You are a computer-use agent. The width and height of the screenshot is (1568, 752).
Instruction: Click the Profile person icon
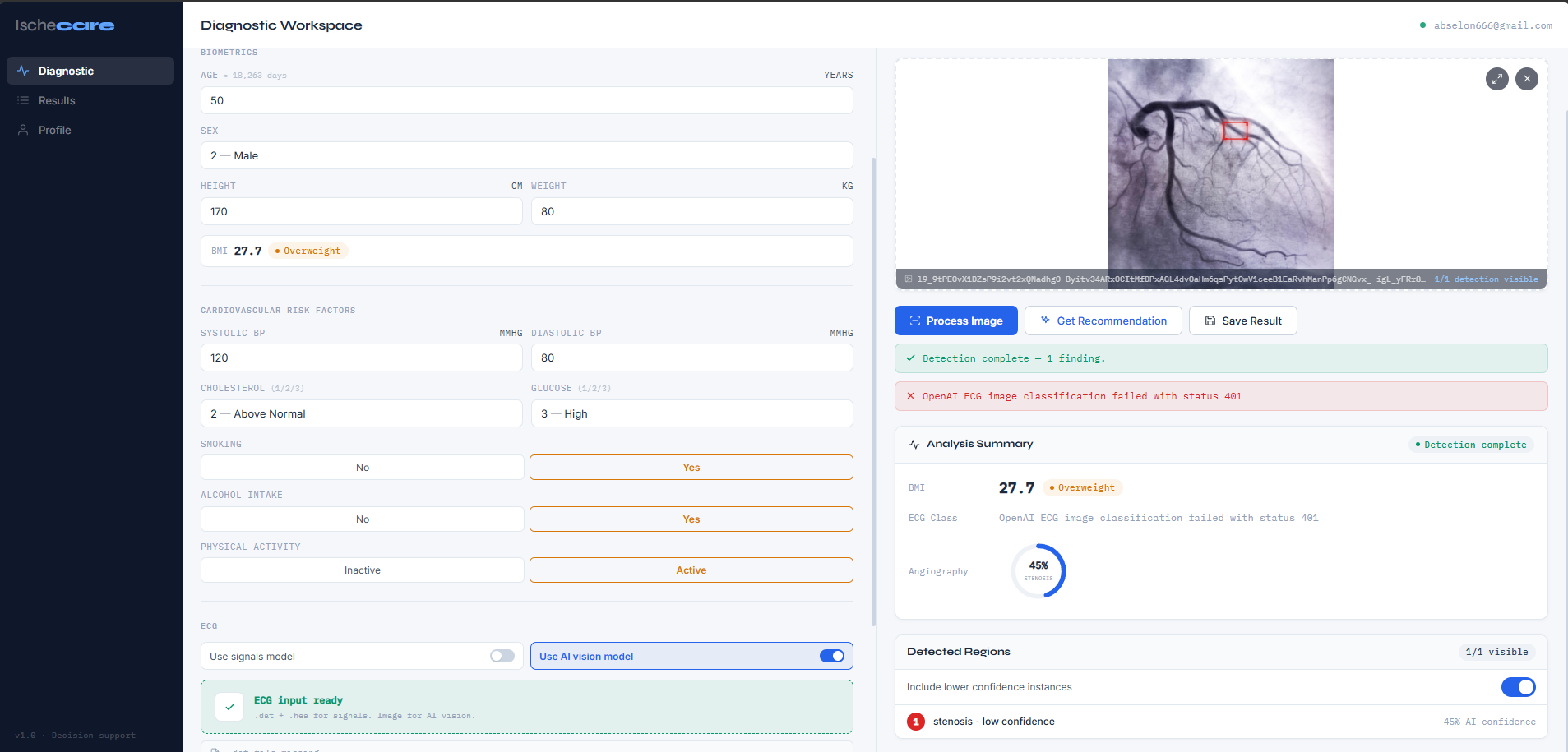click(23, 130)
